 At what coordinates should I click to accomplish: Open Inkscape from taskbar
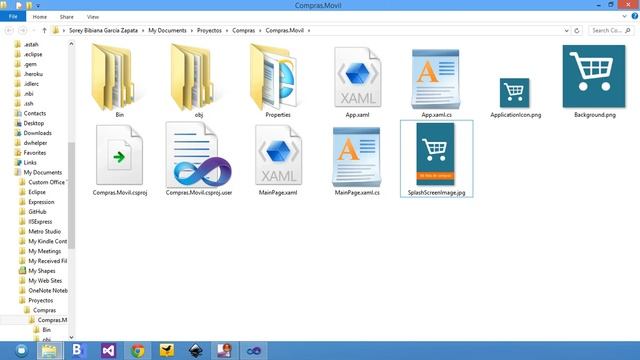point(196,351)
